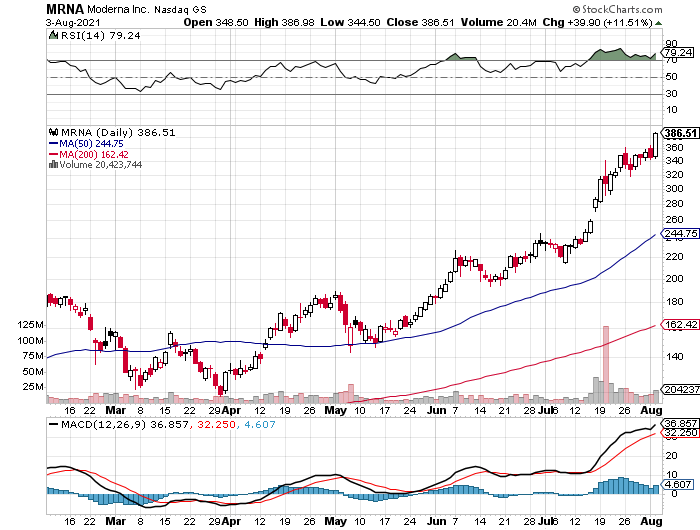Image resolution: width=700 pixels, height=530 pixels.
Task: Click the volume value tag on right axis
Action: pos(680,389)
